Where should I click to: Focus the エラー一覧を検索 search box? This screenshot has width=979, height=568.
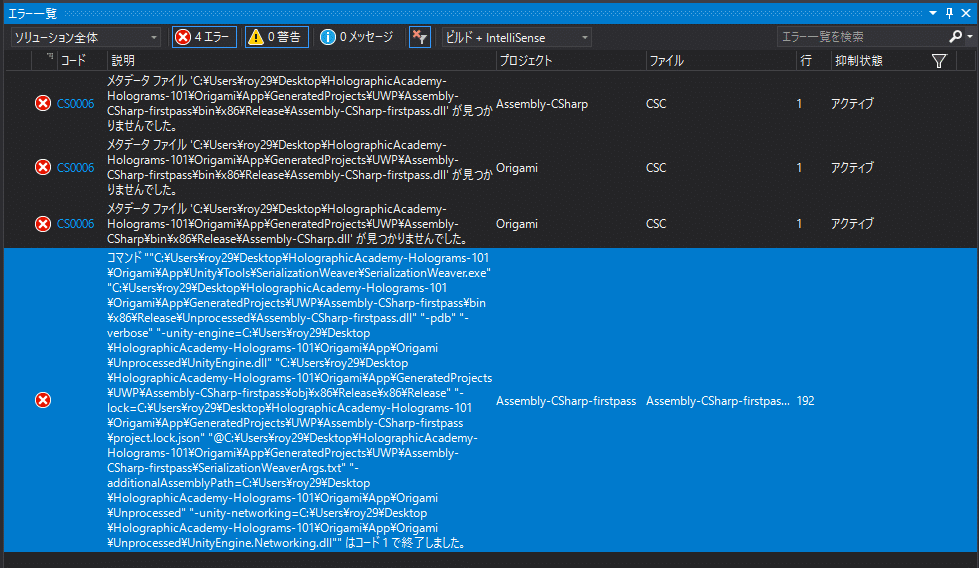862,37
